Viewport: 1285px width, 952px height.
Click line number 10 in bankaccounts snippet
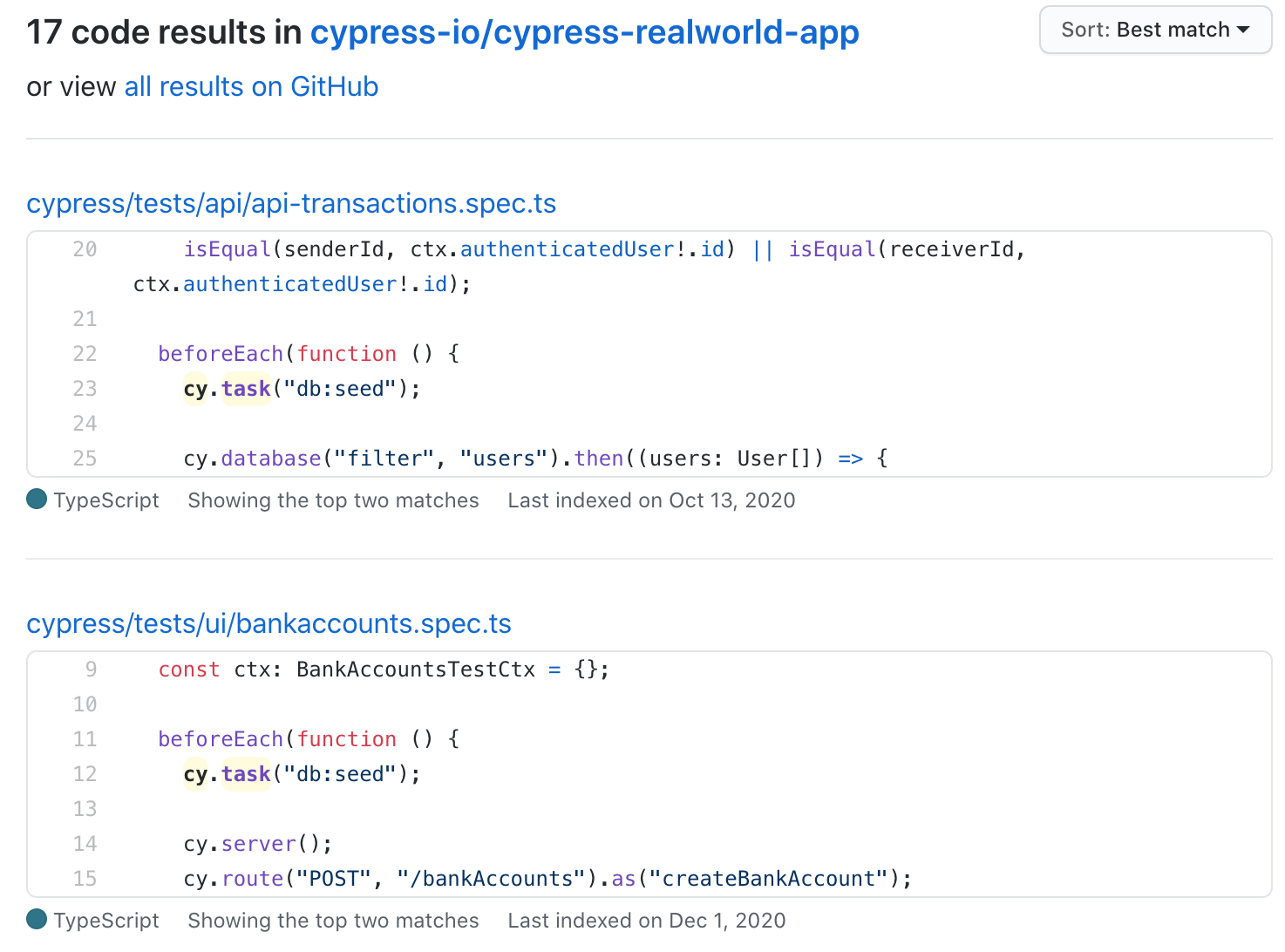point(85,704)
